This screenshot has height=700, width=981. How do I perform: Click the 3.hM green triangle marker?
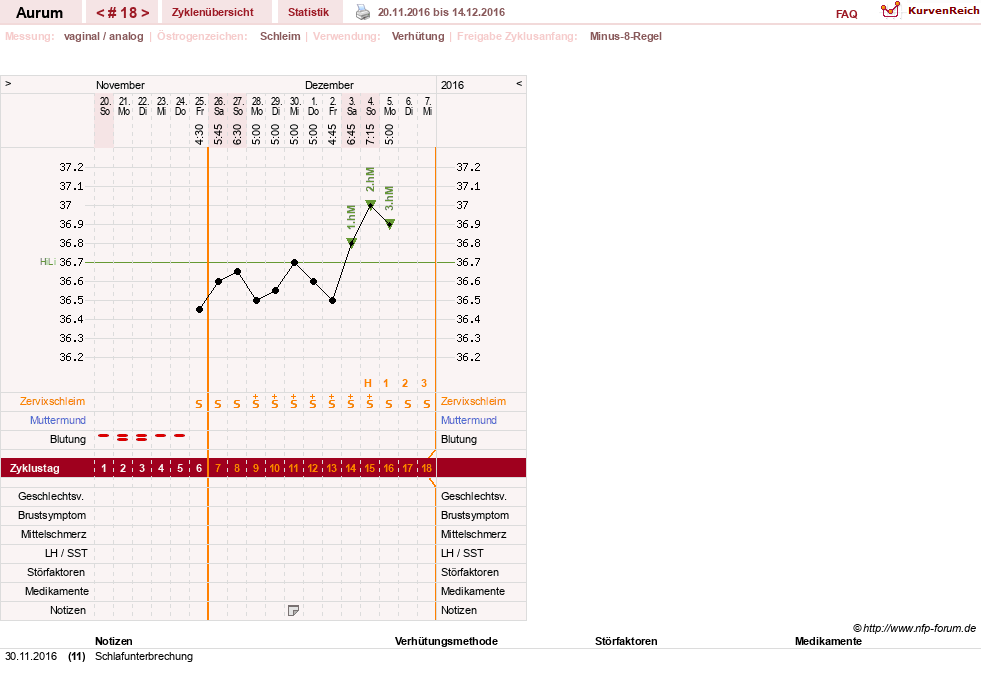click(x=390, y=224)
